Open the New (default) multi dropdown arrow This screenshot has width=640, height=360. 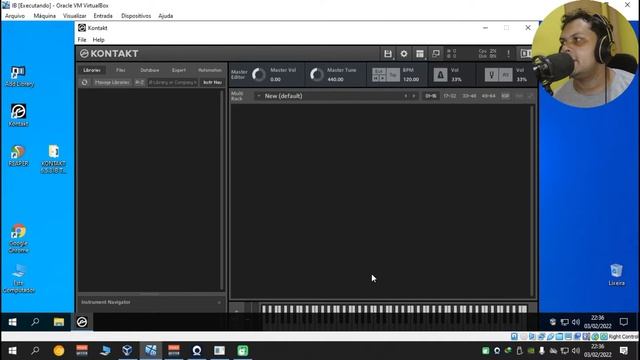coord(259,96)
